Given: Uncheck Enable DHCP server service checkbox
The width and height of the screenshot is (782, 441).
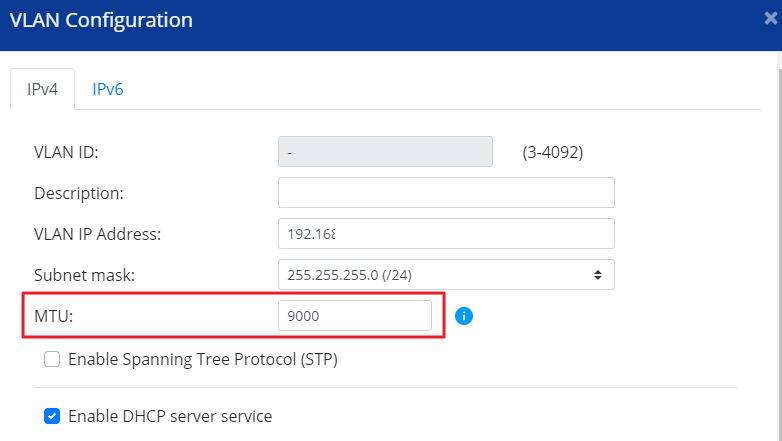Looking at the screenshot, I should pyautogui.click(x=52, y=415).
